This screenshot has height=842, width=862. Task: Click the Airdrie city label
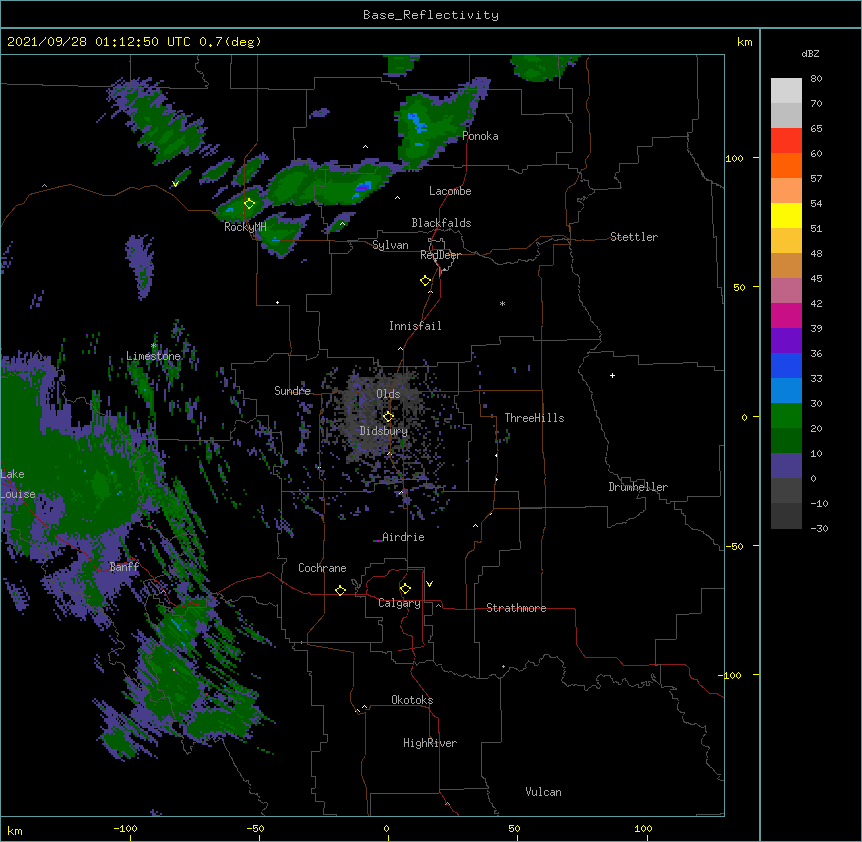[403, 537]
